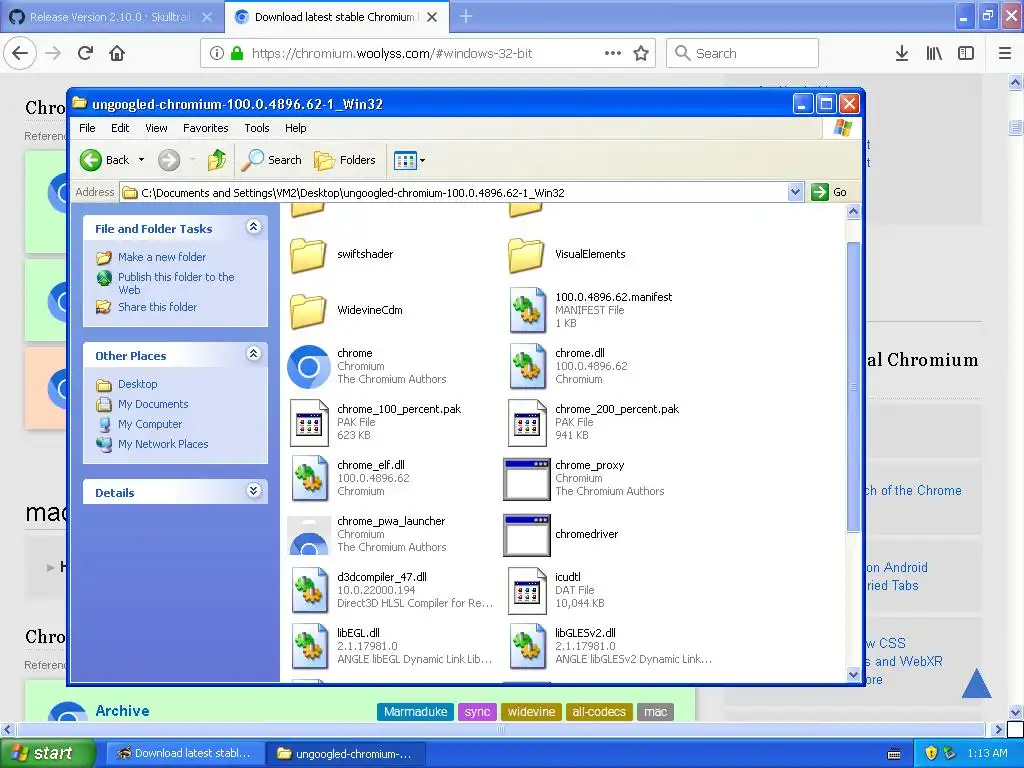The image size is (1024, 768).
Task: Open Firefox downloads arrow icon
Action: click(x=902, y=53)
